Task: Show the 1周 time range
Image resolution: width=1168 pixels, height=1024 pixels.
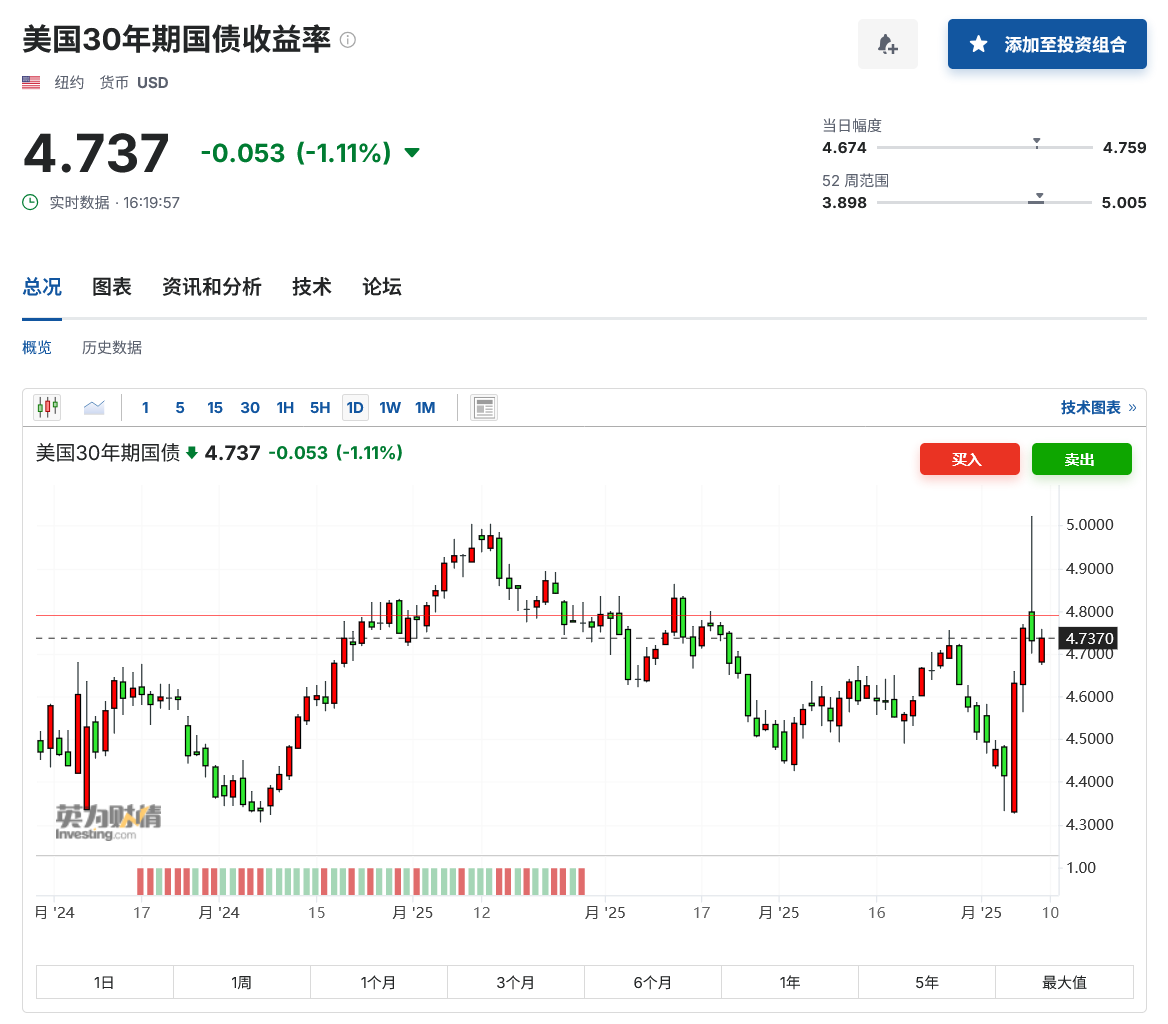Action: [x=241, y=982]
